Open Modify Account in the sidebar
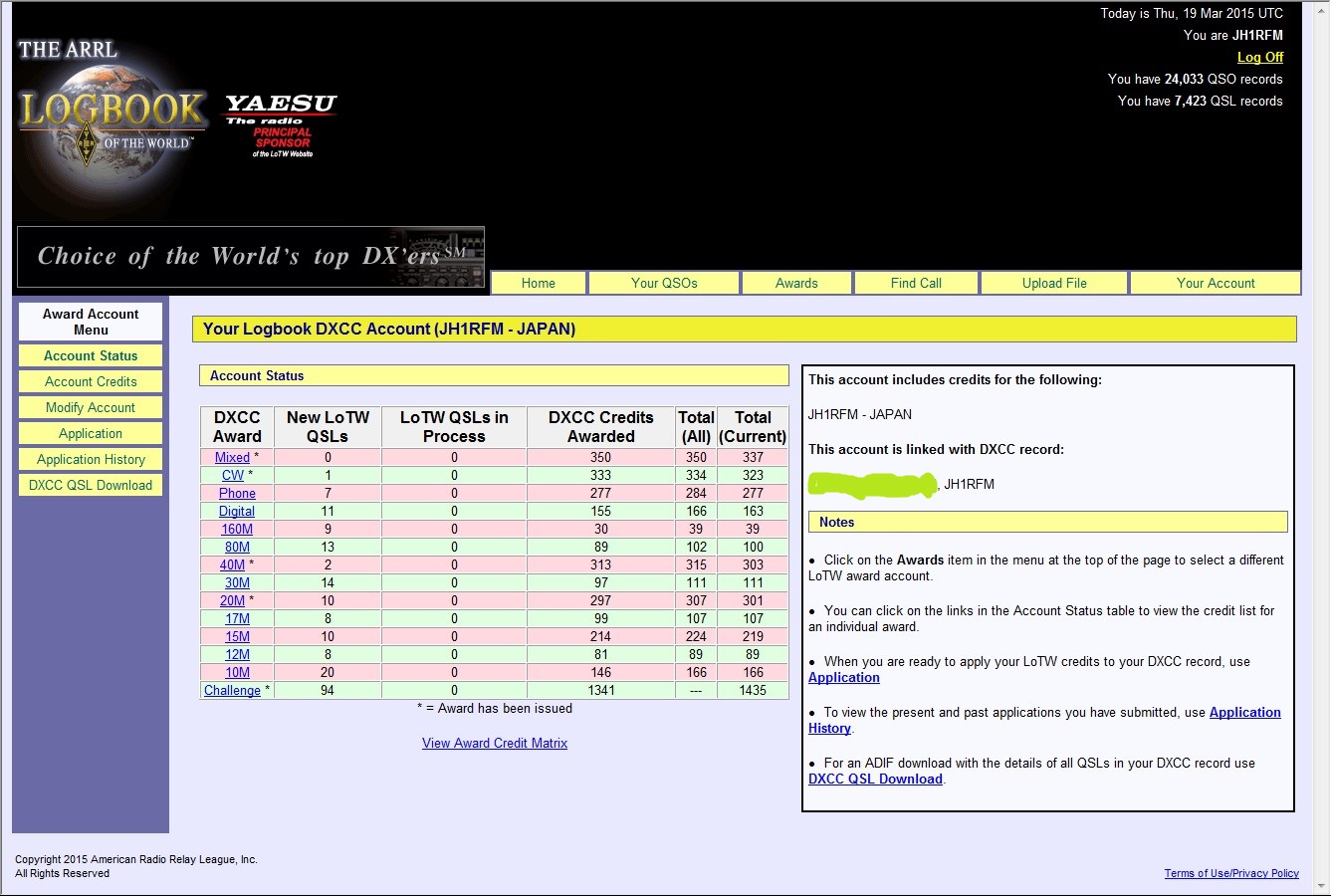Viewport: 1331px width, 896px height. coord(91,407)
